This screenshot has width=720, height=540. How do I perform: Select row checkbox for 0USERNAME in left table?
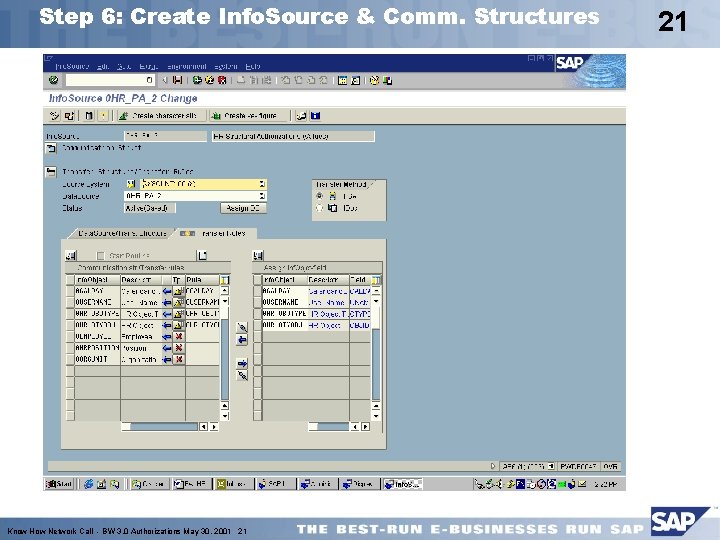click(70, 303)
